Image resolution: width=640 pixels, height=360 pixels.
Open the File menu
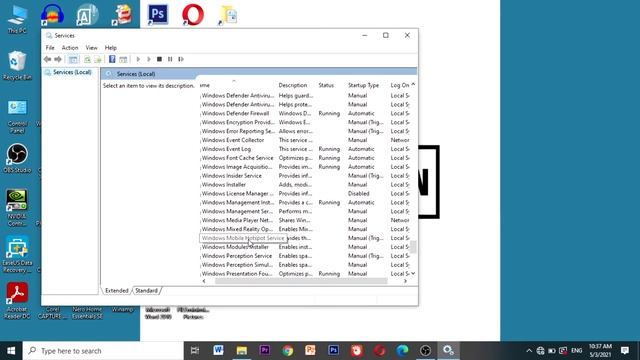(50, 48)
